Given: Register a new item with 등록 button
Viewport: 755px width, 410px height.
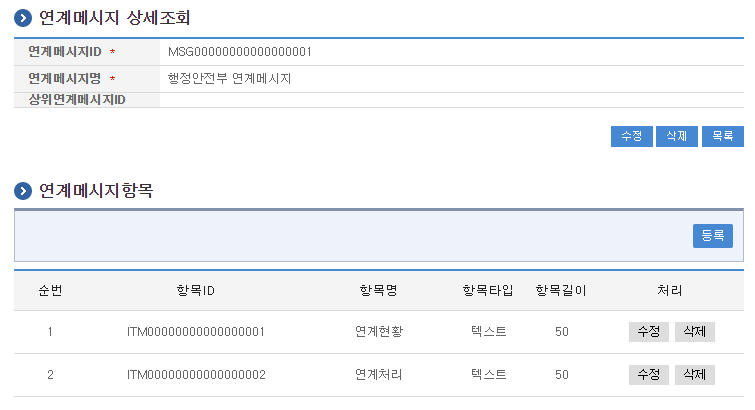Looking at the screenshot, I should 712,236.
